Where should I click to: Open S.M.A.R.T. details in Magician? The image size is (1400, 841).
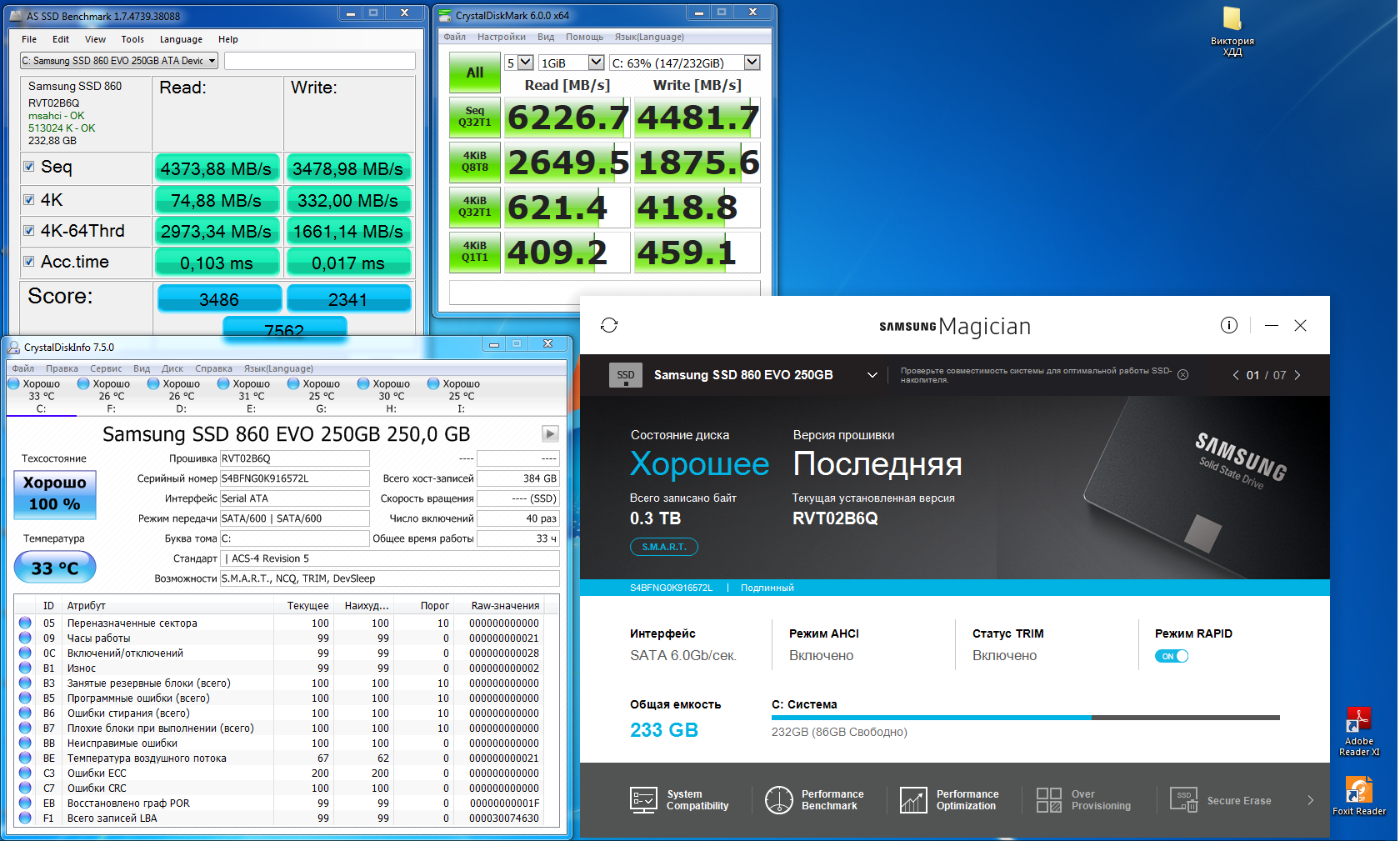[664, 547]
